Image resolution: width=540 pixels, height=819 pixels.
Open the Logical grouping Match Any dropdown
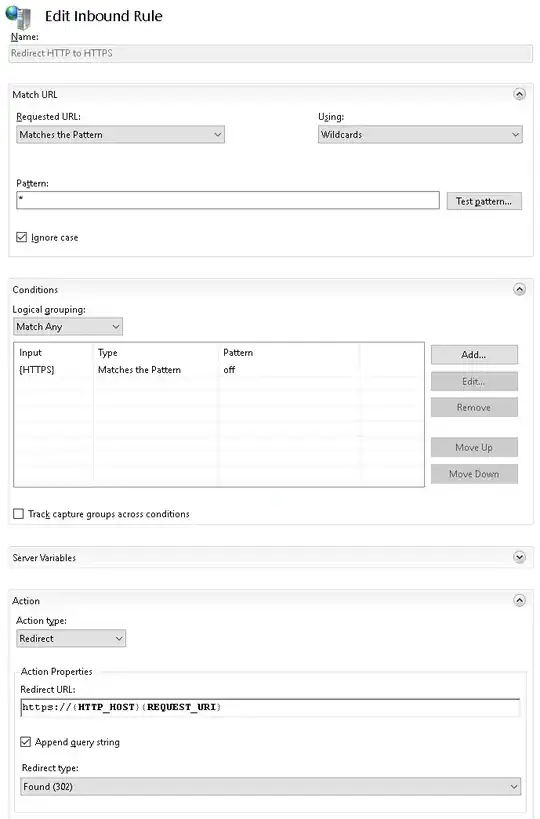68,326
